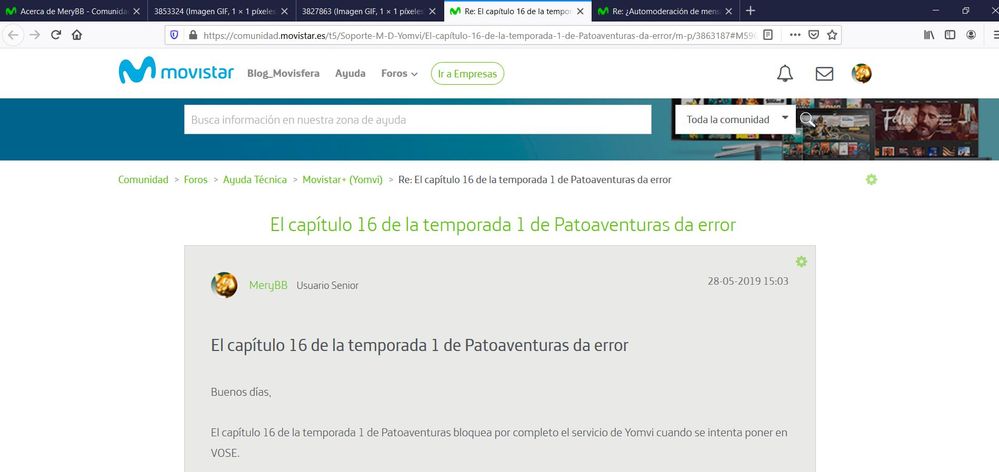Close the Automoderación de mensajes tab
This screenshot has height=472, width=999.
pyautogui.click(x=727, y=11)
